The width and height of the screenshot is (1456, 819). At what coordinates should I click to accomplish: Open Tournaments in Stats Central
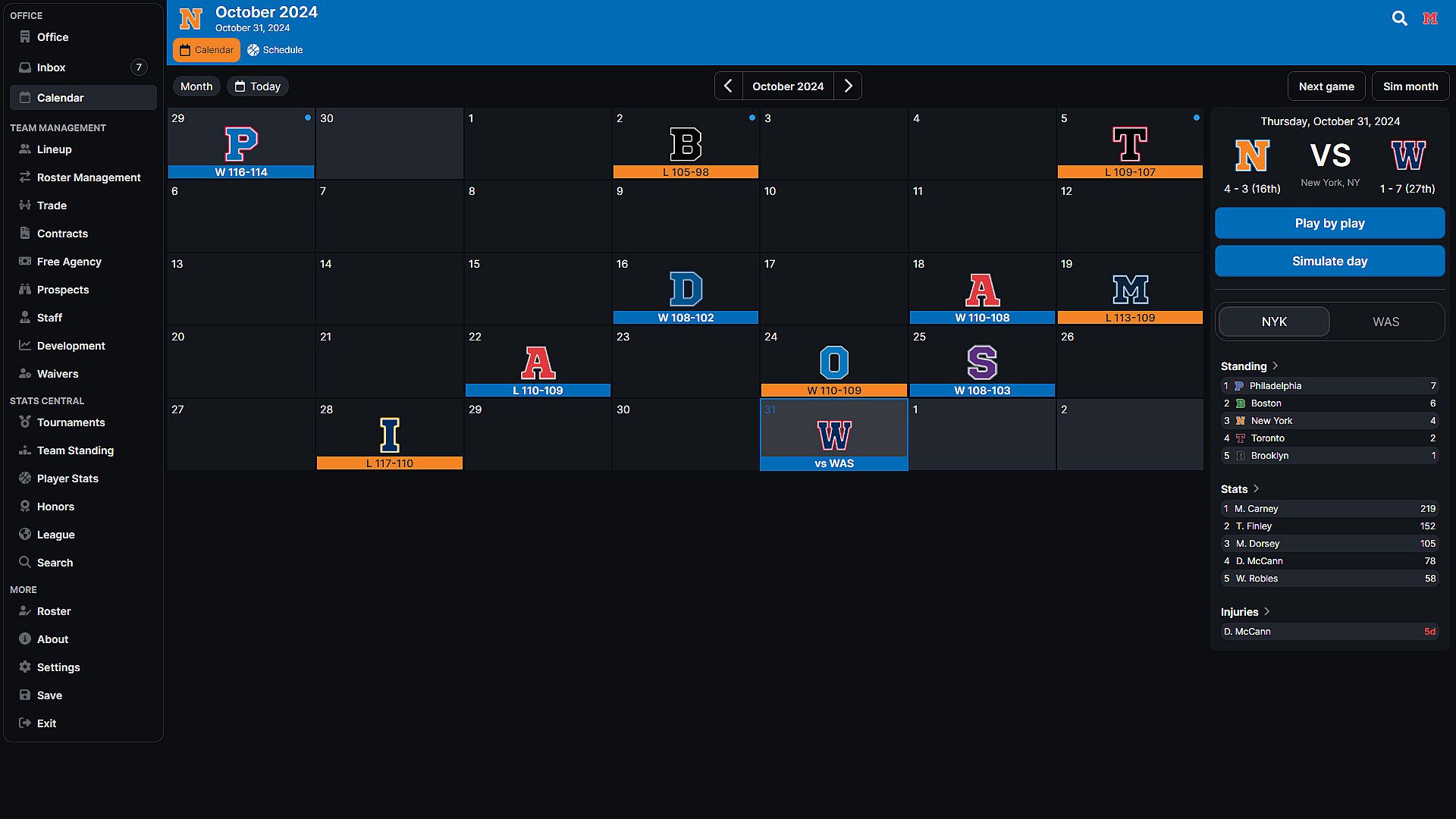click(71, 422)
